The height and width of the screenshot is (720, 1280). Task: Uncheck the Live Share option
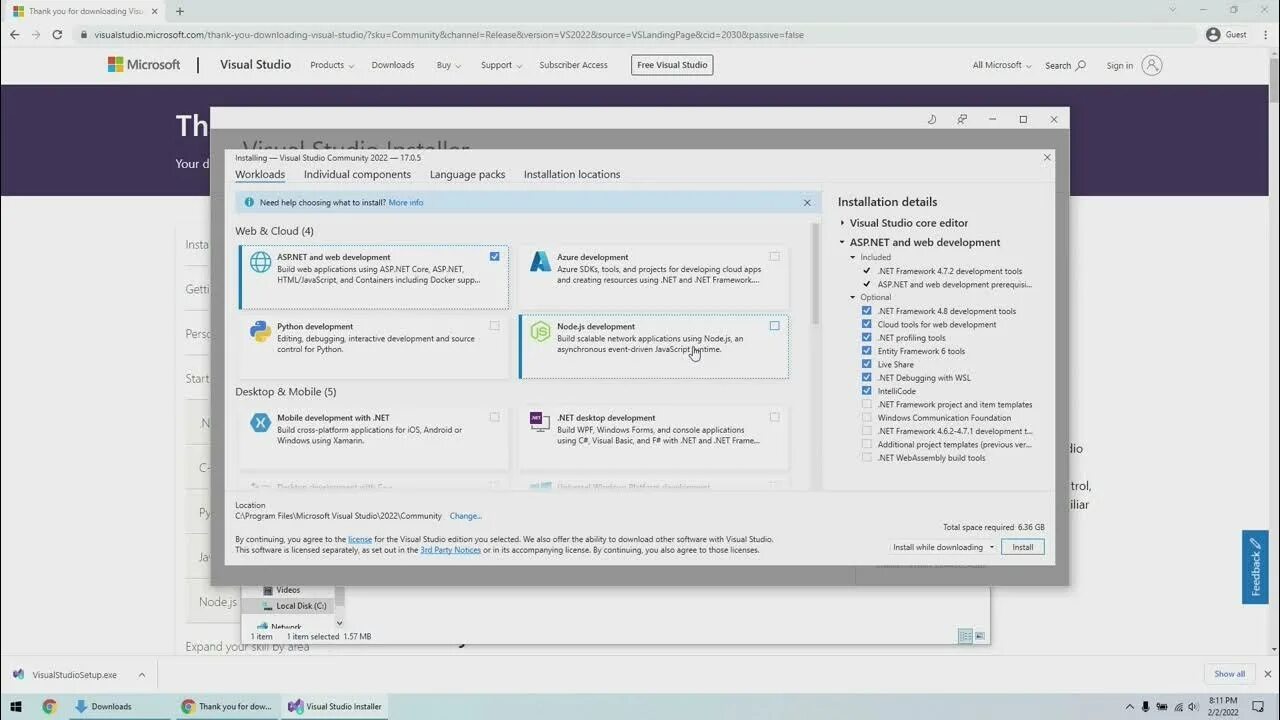pyautogui.click(x=867, y=364)
